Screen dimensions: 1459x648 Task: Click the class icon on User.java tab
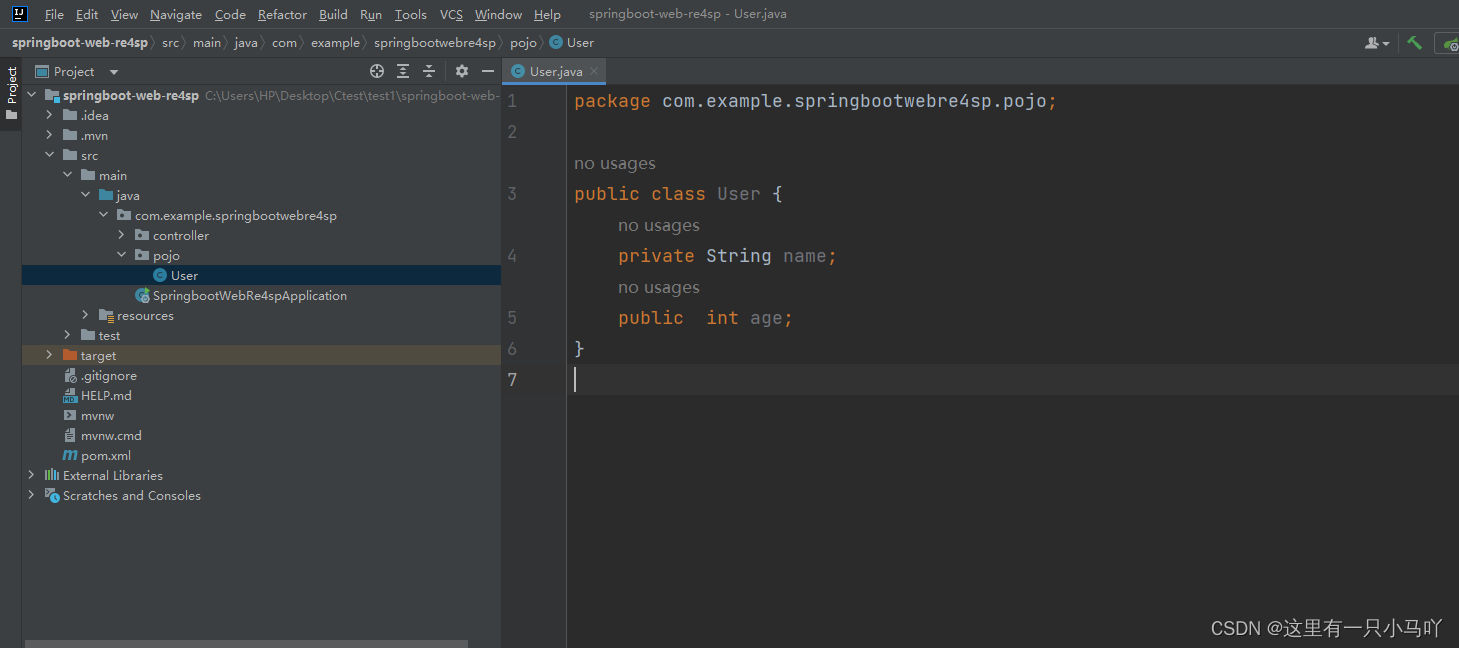pos(518,71)
